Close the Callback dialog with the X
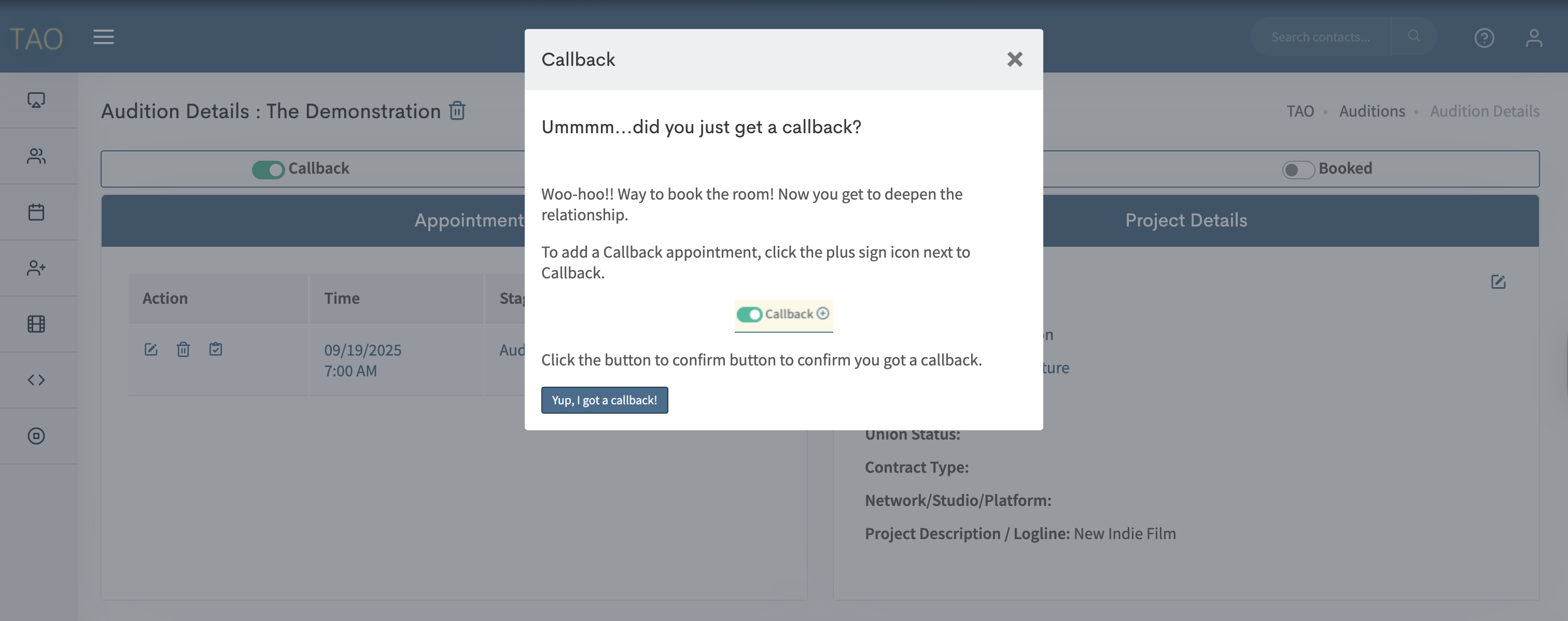 coord(1014,59)
